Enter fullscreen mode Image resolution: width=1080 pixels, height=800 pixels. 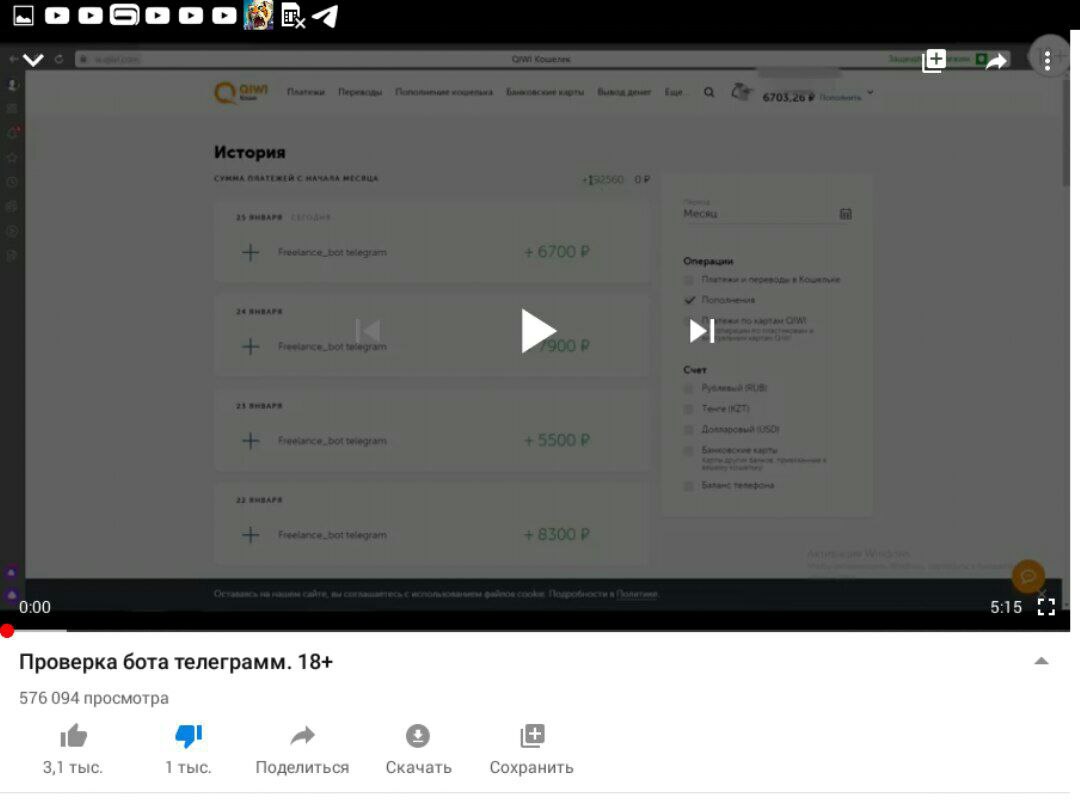[1046, 607]
